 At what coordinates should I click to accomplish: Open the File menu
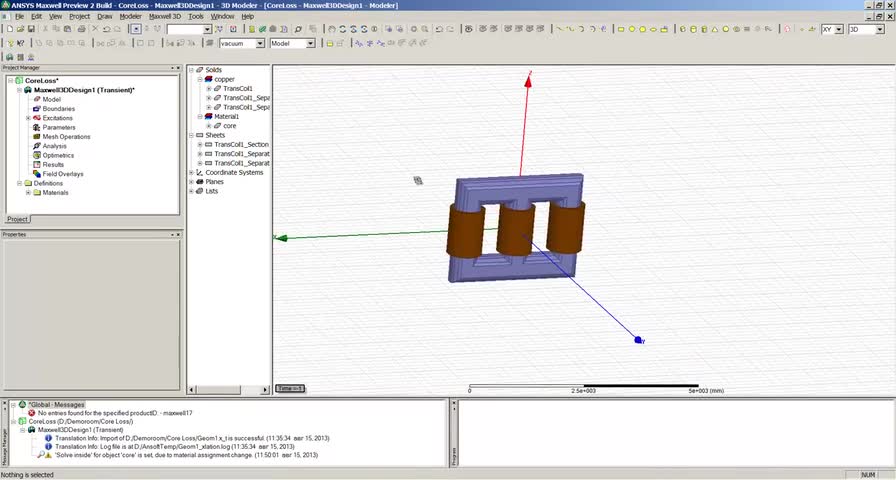click(19, 17)
